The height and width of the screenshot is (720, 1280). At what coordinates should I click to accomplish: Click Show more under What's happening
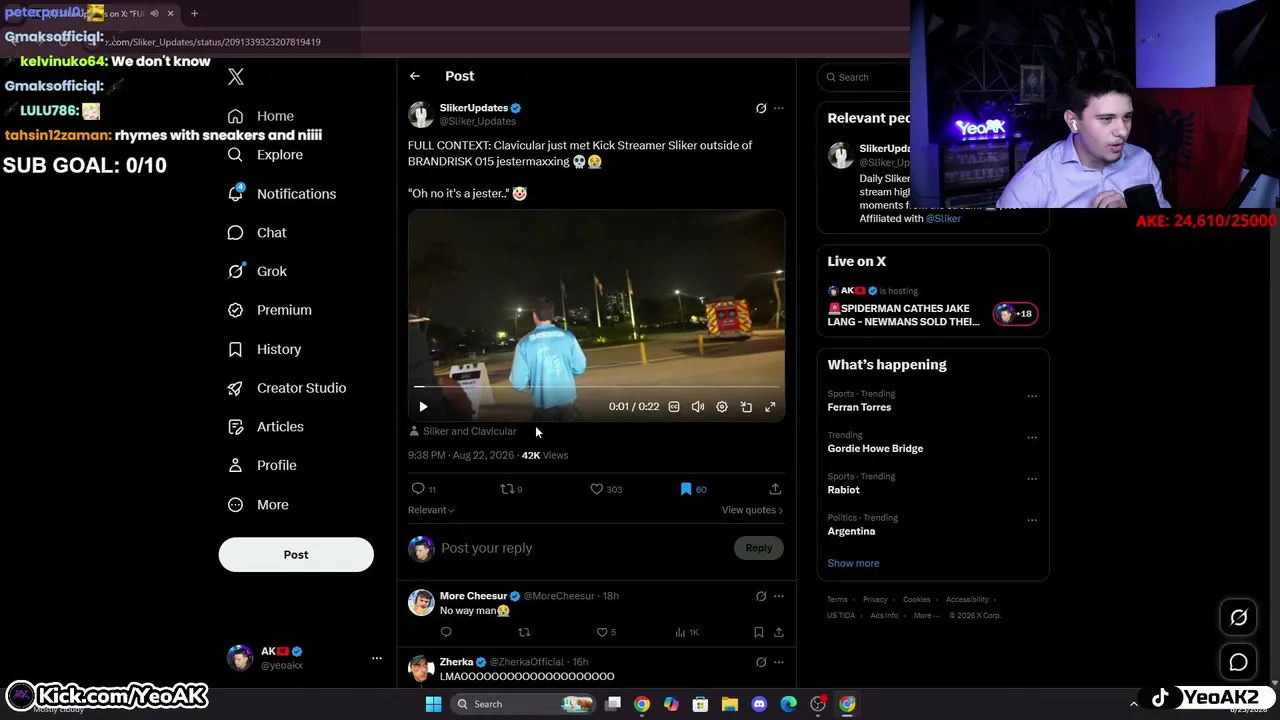(x=853, y=563)
